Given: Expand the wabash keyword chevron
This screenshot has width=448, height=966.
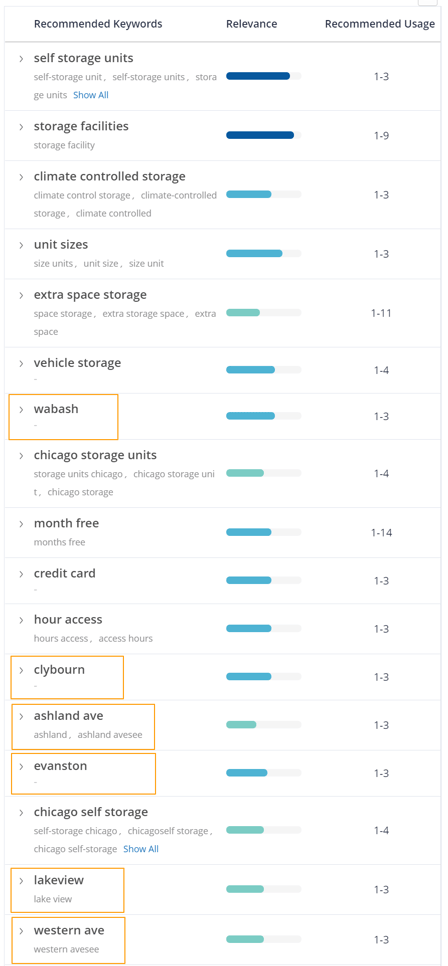Looking at the screenshot, I should 21,409.
